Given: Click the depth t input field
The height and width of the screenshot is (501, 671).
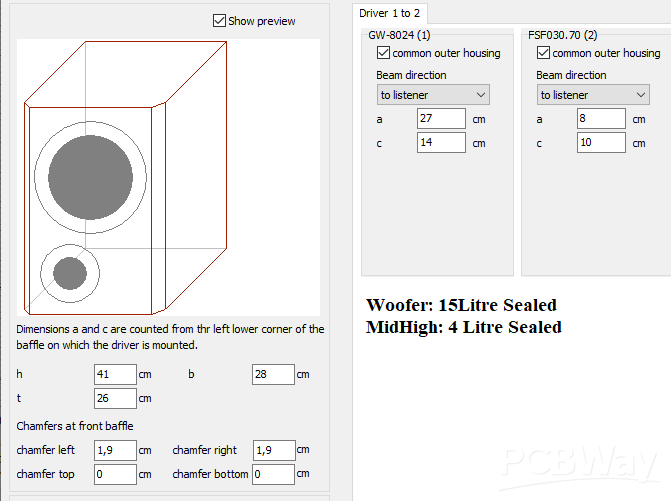Looking at the screenshot, I should coord(115,398).
